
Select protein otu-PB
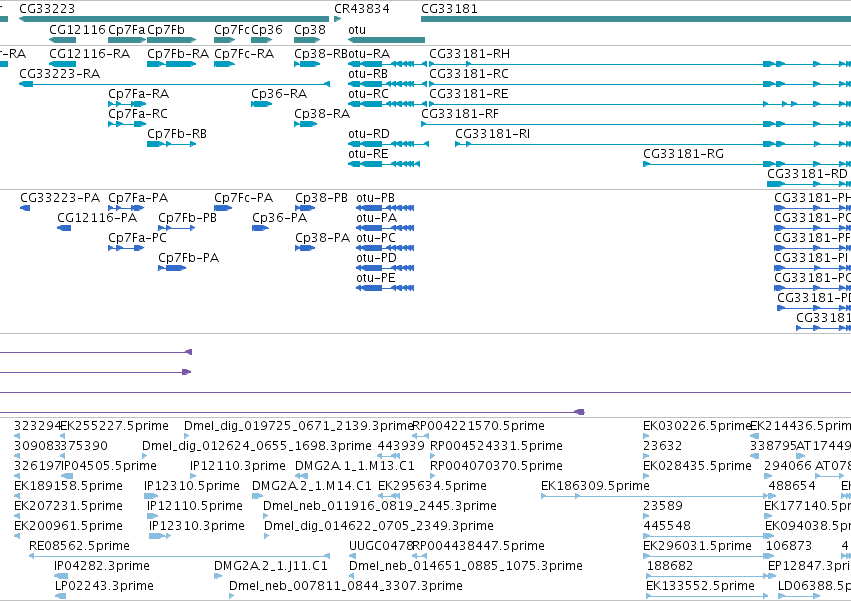click(385, 208)
